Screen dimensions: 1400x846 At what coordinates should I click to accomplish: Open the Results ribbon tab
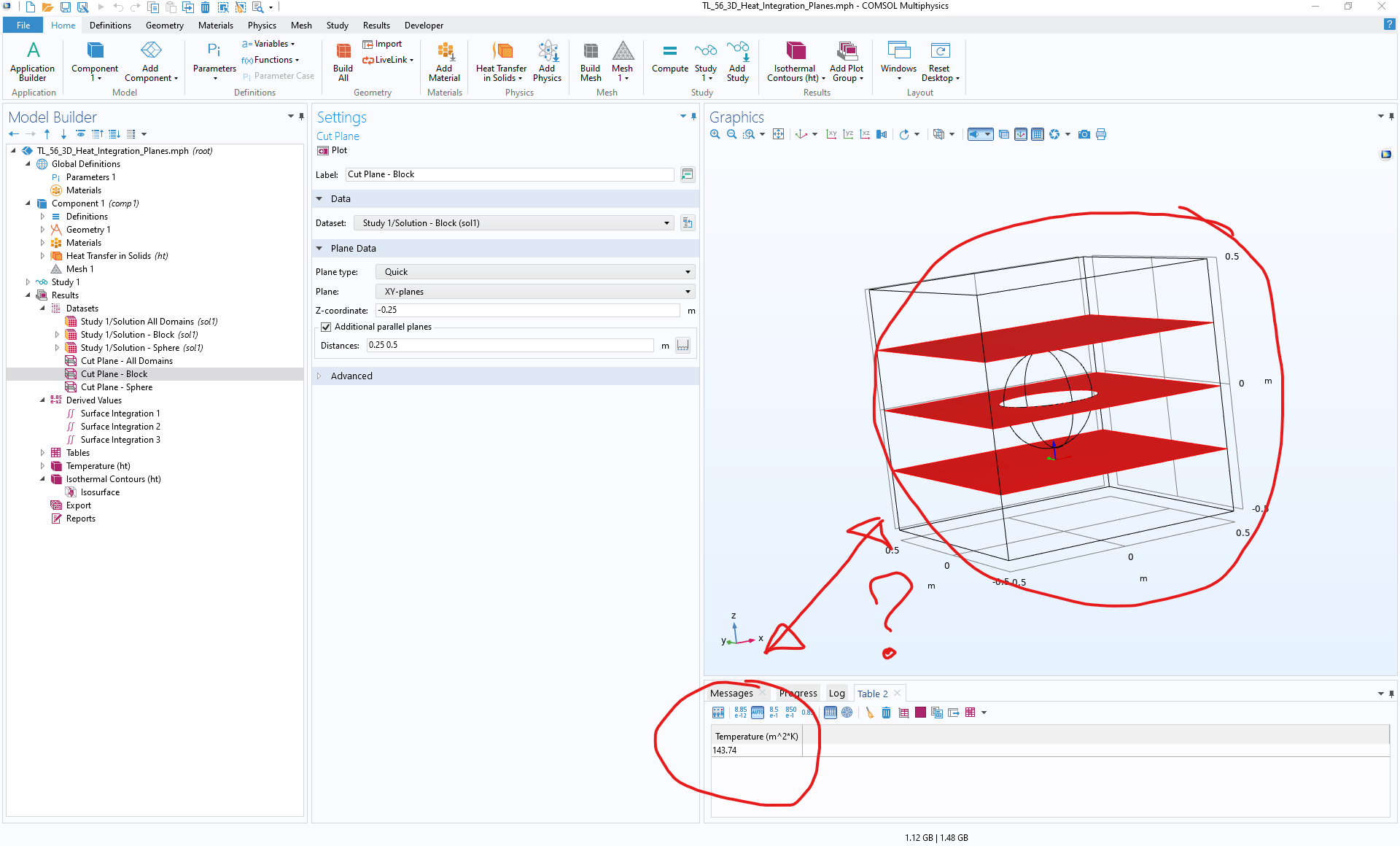376,26
